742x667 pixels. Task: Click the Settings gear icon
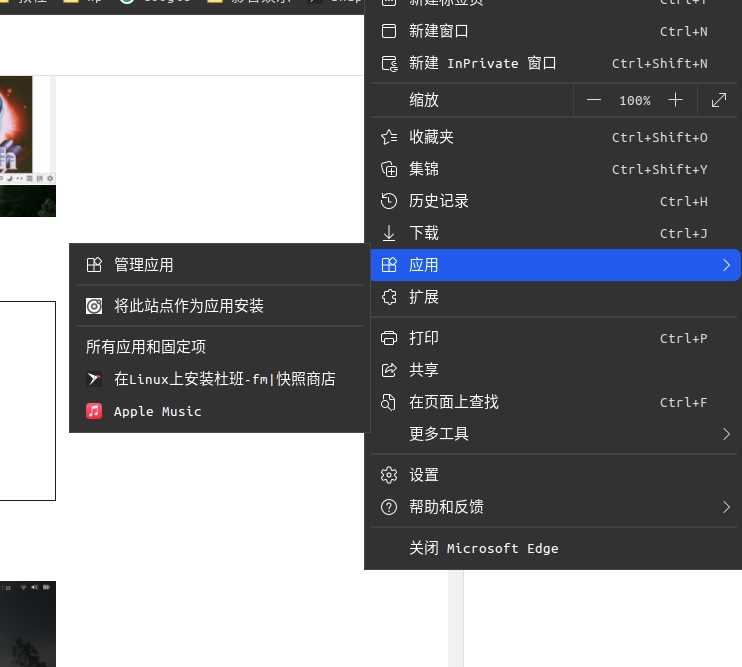click(389, 475)
